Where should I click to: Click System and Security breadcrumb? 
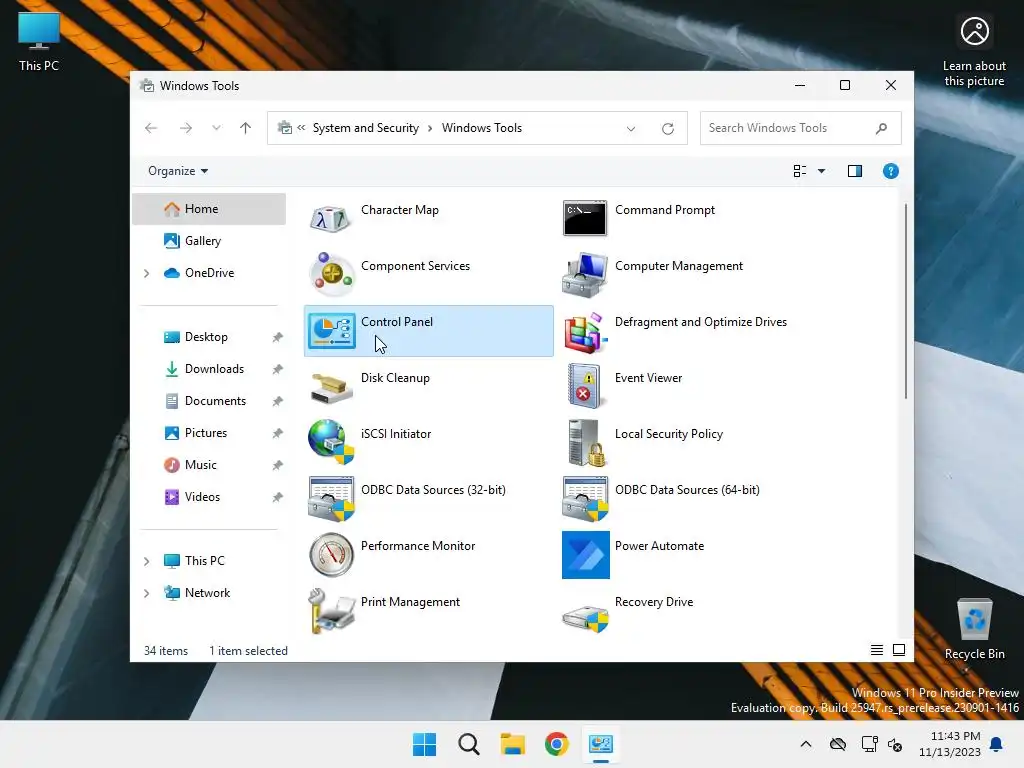[x=366, y=128]
